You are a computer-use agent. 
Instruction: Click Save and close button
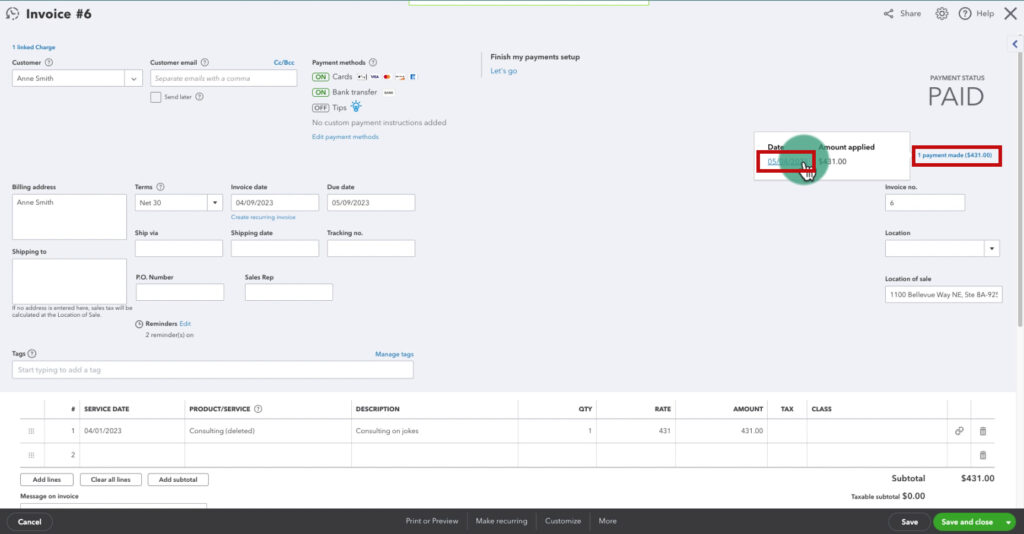point(967,522)
